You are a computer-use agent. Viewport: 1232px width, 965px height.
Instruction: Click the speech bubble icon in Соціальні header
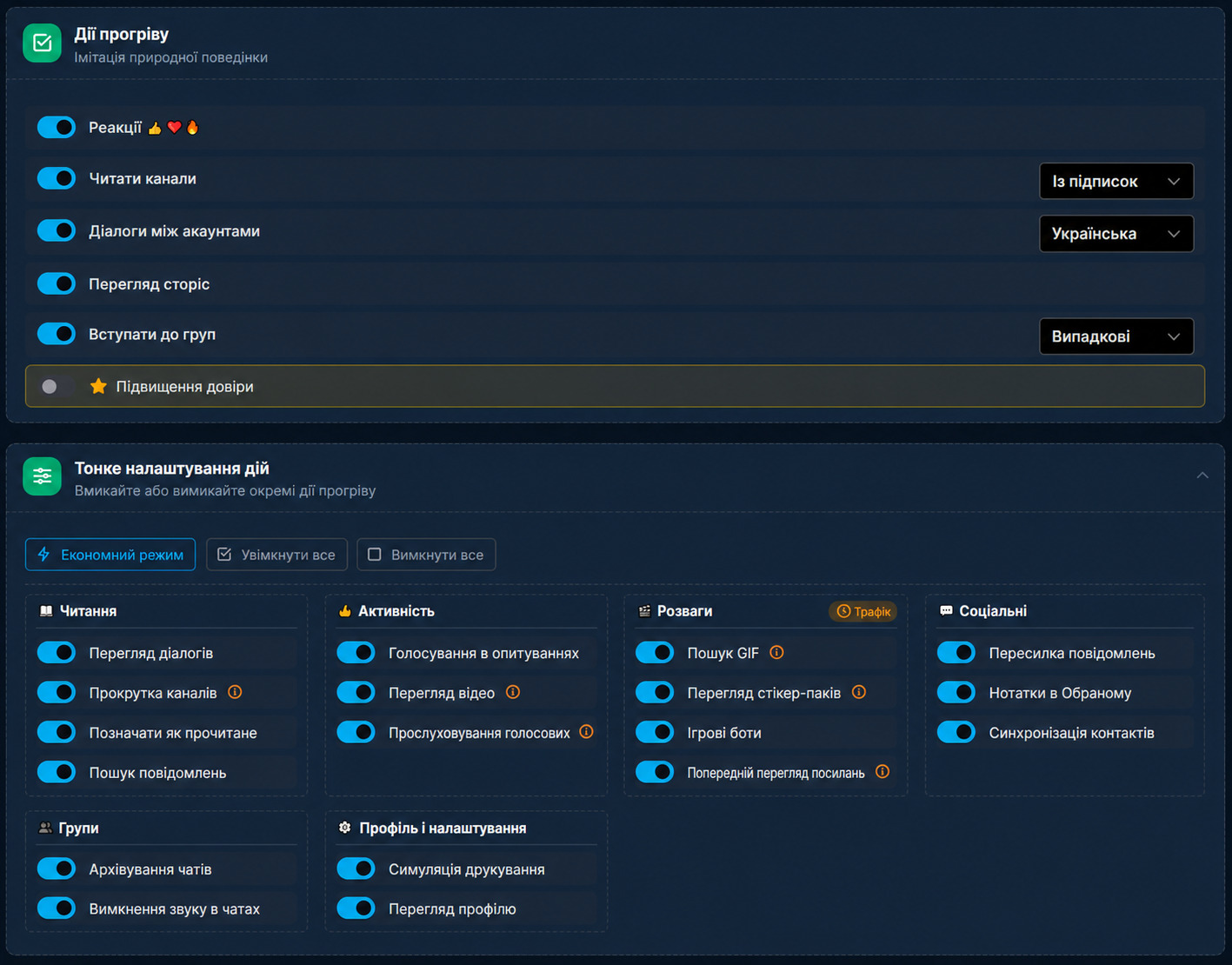pyautogui.click(x=946, y=611)
